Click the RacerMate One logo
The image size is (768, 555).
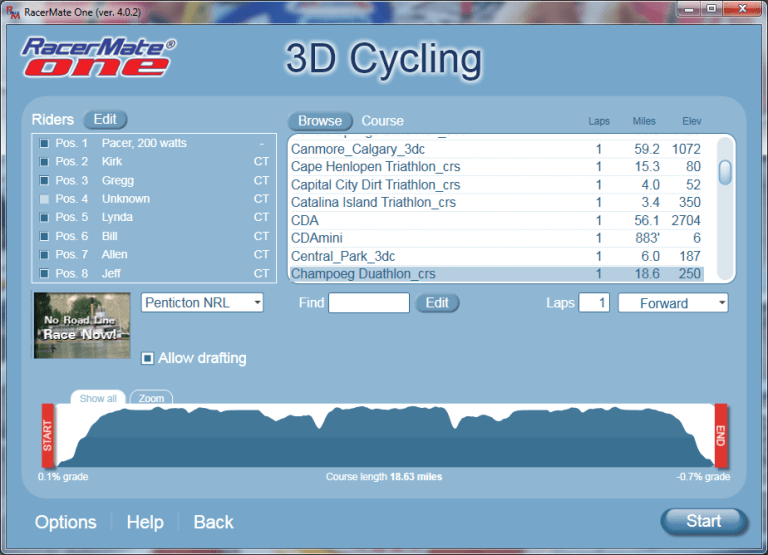(x=99, y=58)
